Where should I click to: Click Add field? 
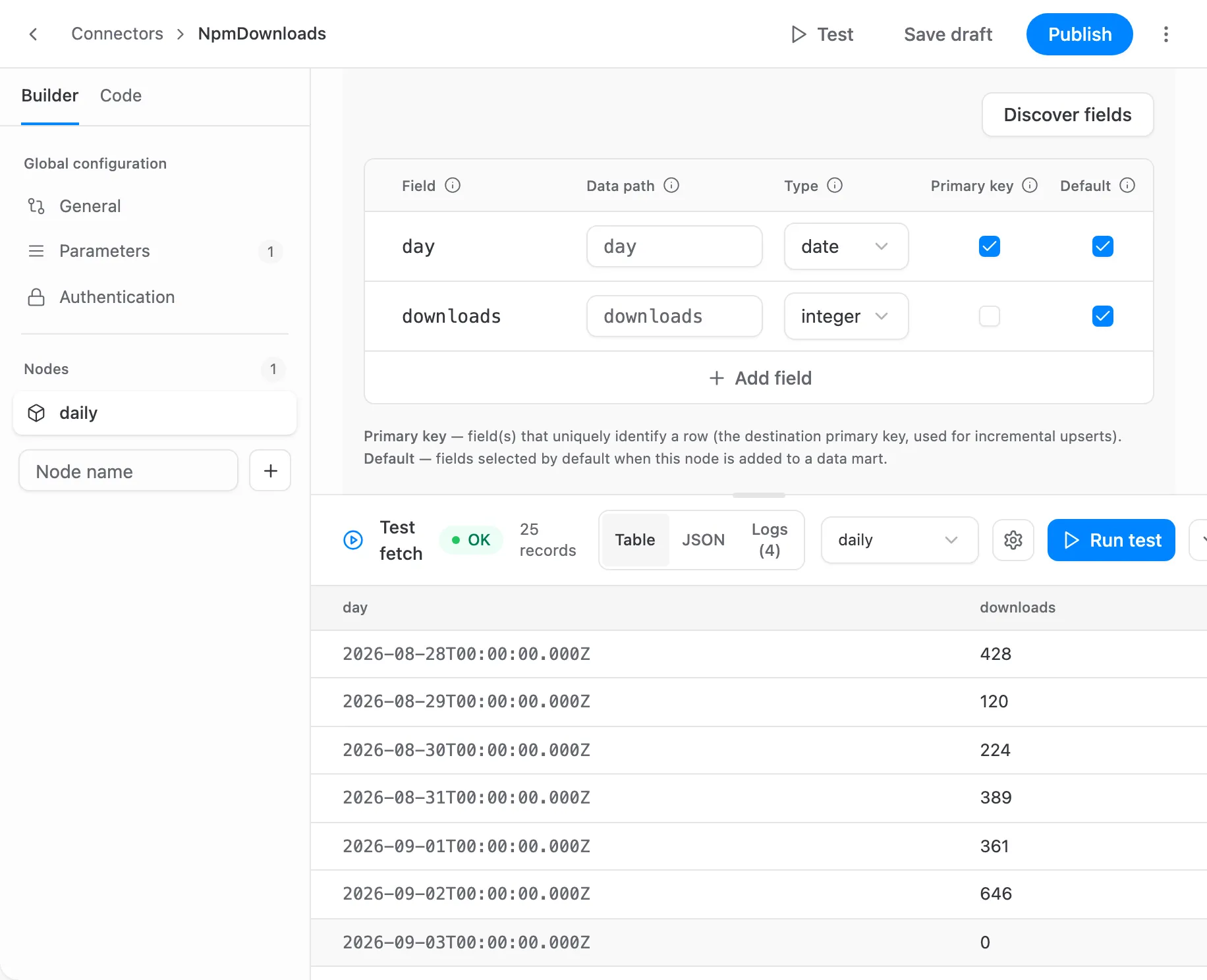[x=759, y=378]
